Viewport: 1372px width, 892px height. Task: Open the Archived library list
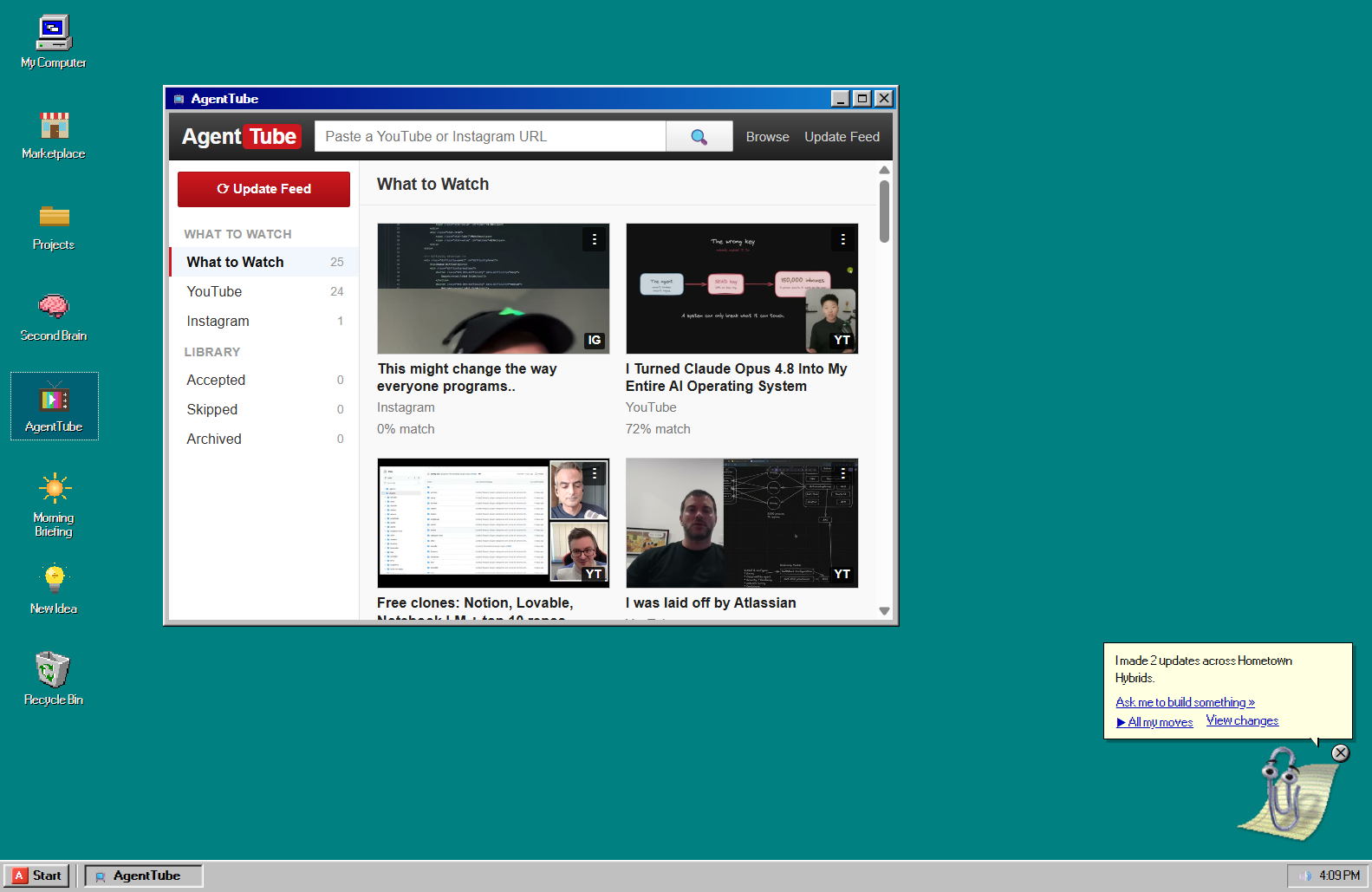point(264,439)
